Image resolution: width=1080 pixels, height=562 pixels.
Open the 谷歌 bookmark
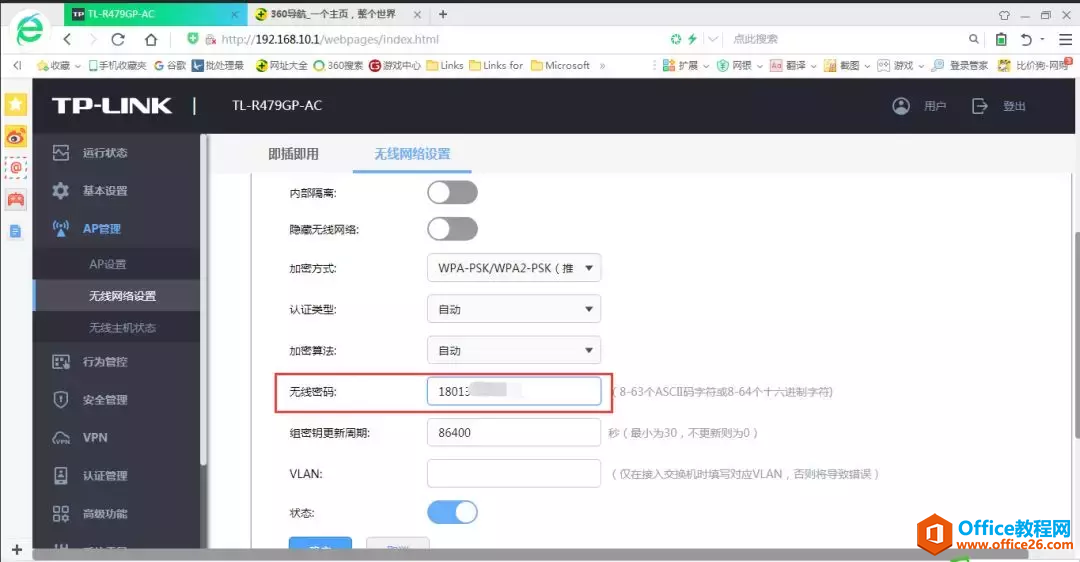click(170, 65)
